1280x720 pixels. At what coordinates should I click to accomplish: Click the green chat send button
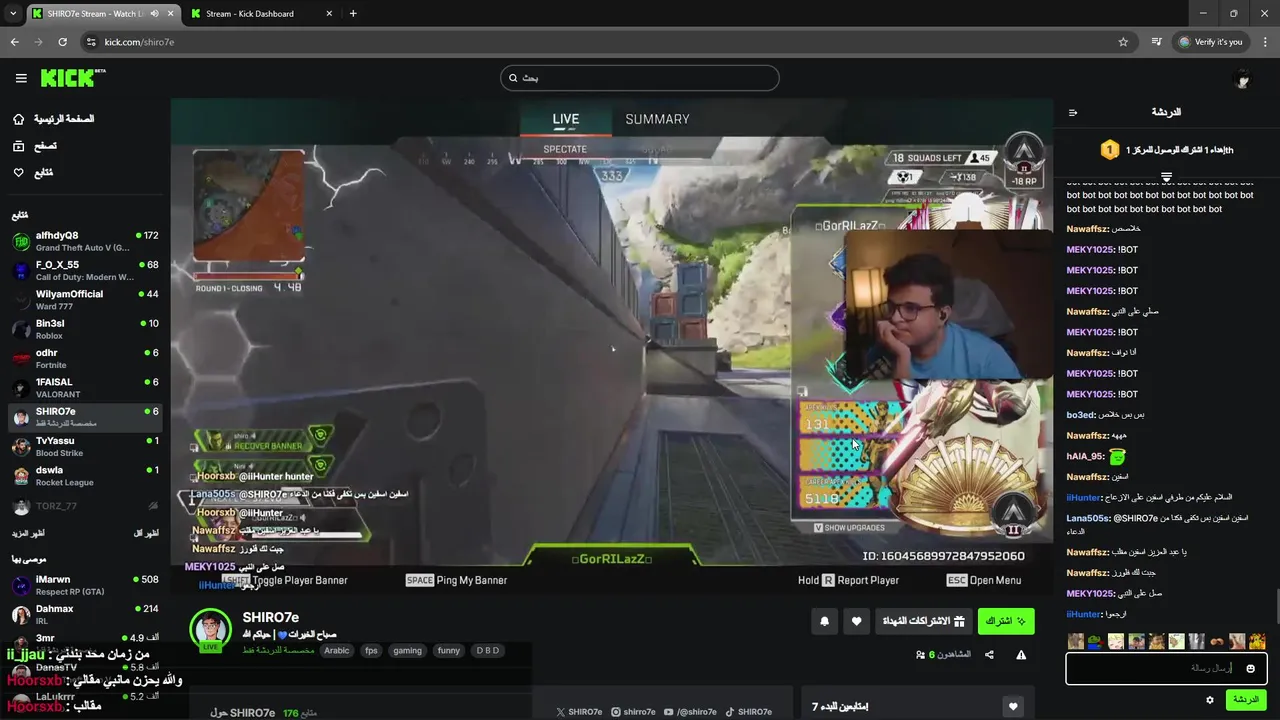pyautogui.click(x=1246, y=700)
